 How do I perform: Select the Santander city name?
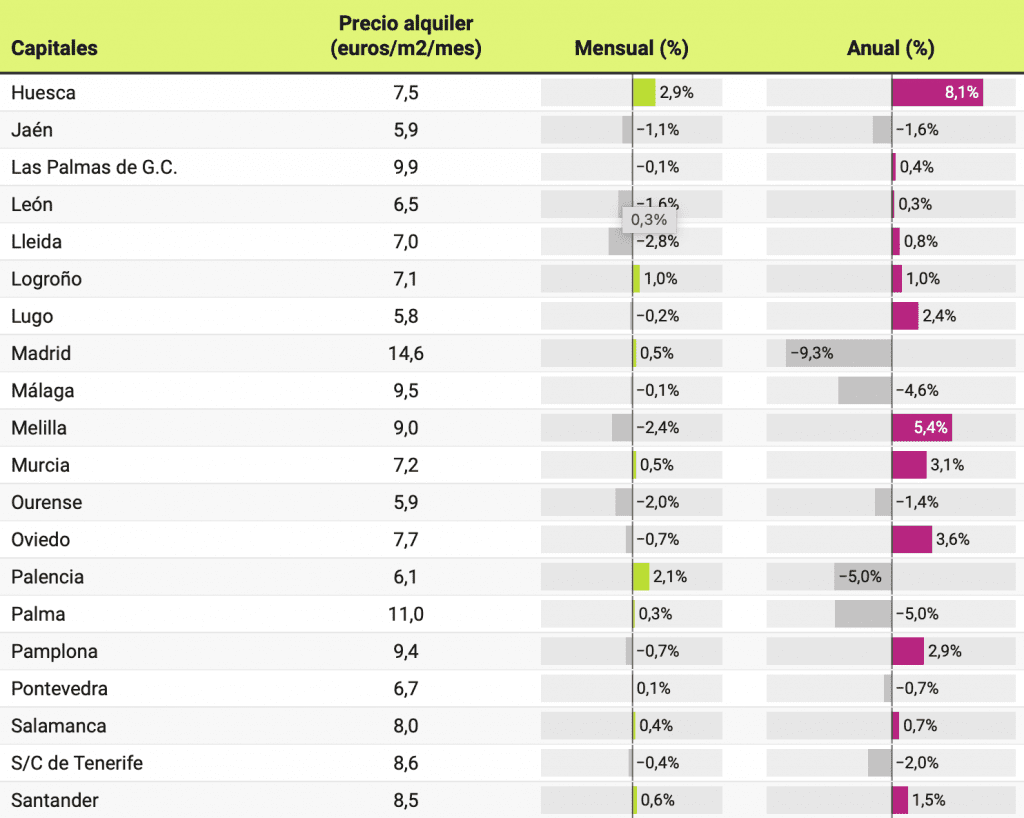[x=55, y=800]
